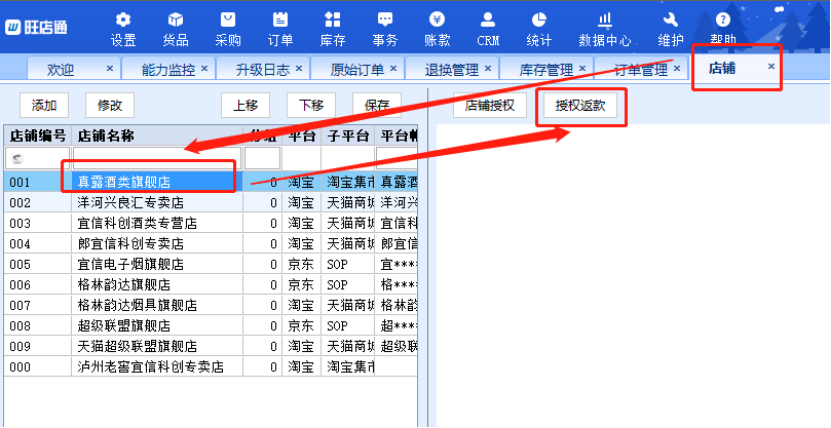Open the 帮助 help question icon
Image resolution: width=831 pixels, height=428 pixels.
tap(723, 20)
